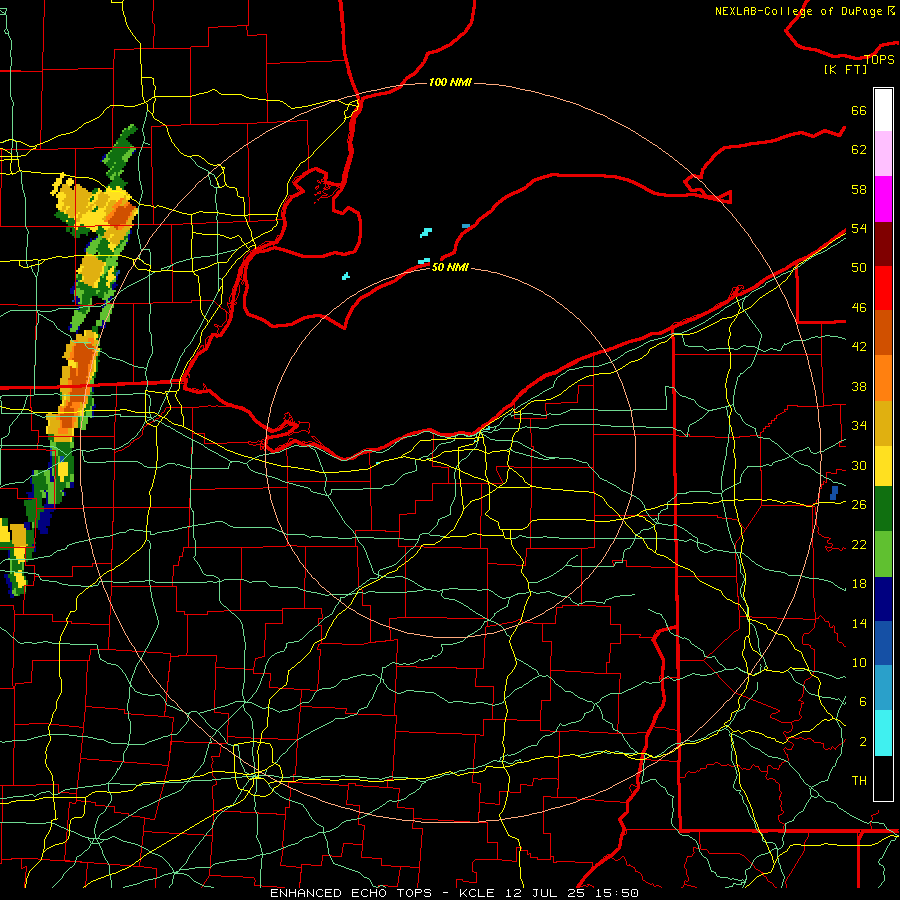
Task: Select the gold legend swatch
Action: pos(883,422)
